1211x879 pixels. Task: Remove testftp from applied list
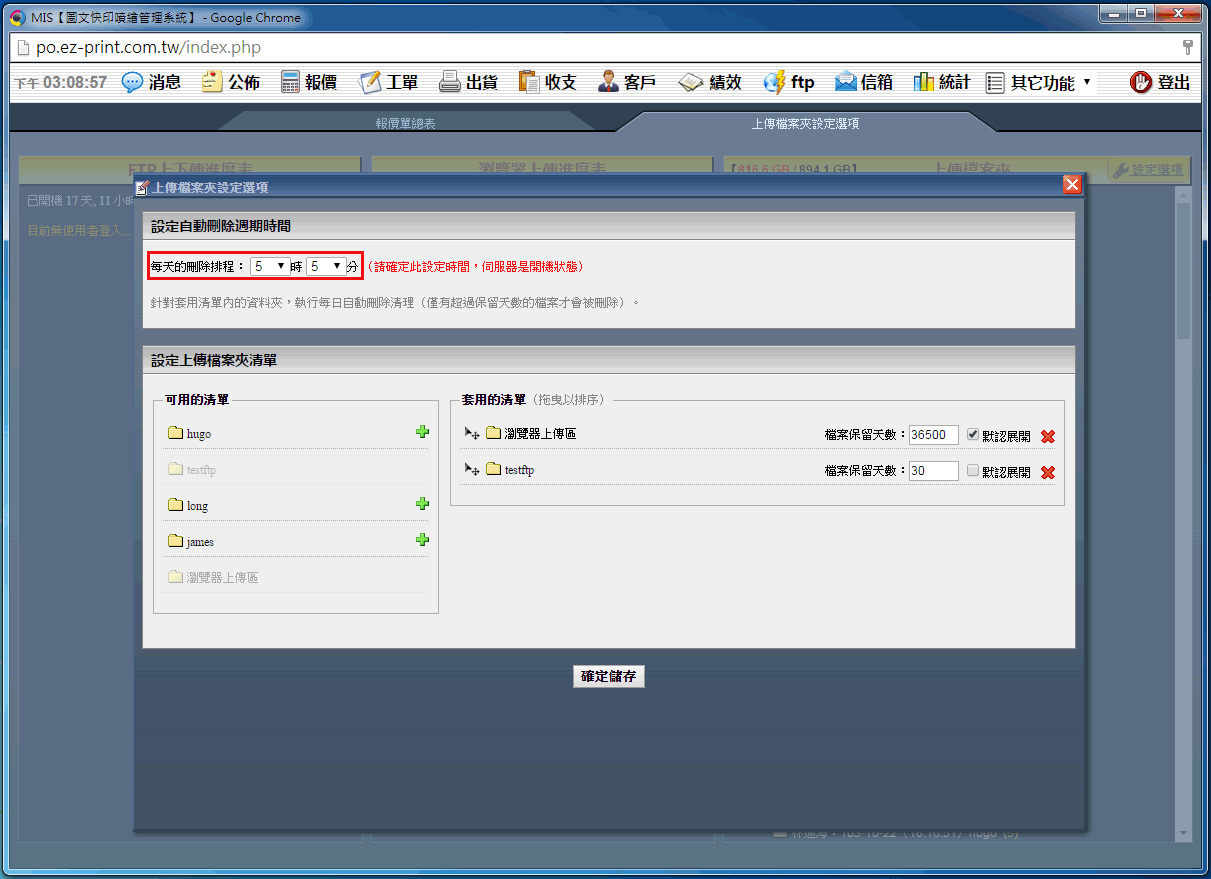1047,472
